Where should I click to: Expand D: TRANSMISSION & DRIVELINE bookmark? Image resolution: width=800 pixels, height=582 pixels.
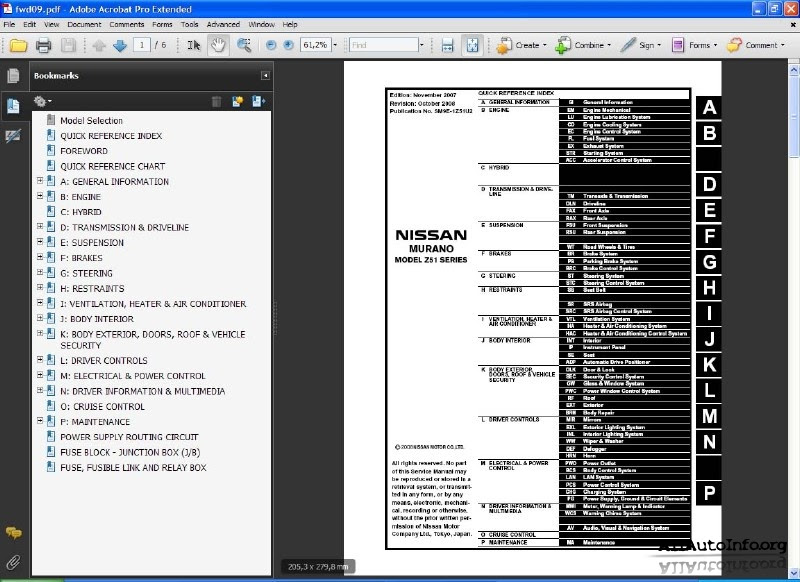click(x=40, y=226)
